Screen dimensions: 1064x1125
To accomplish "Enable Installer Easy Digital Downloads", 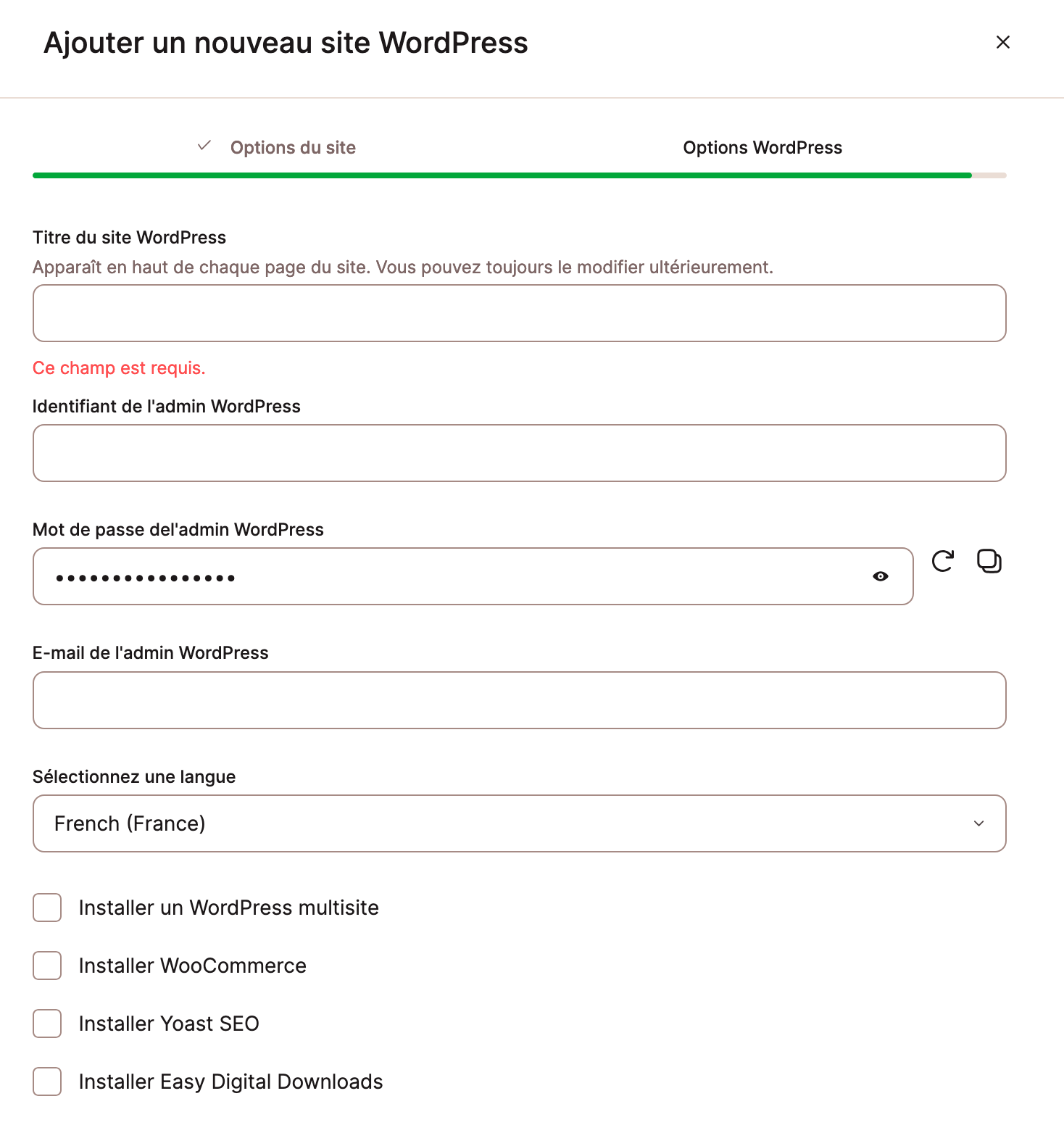I will click(47, 1082).
